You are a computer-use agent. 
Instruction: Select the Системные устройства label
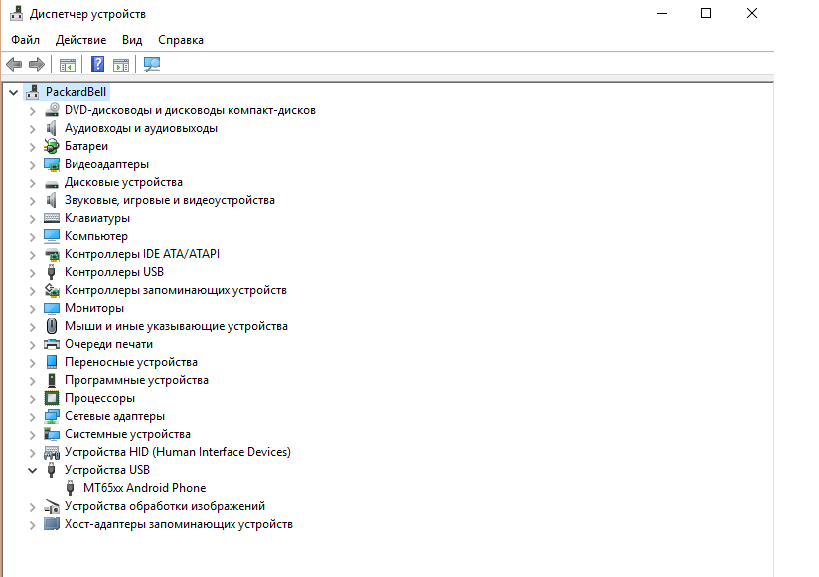(127, 434)
